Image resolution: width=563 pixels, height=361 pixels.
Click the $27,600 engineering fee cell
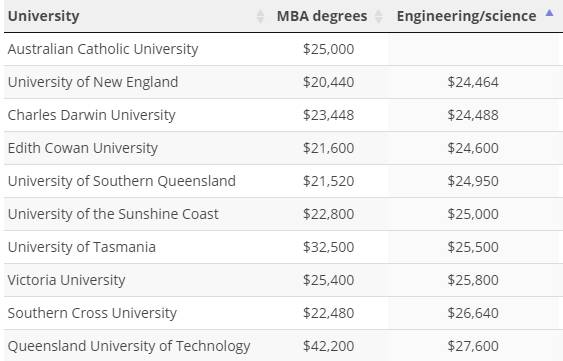[x=475, y=346]
